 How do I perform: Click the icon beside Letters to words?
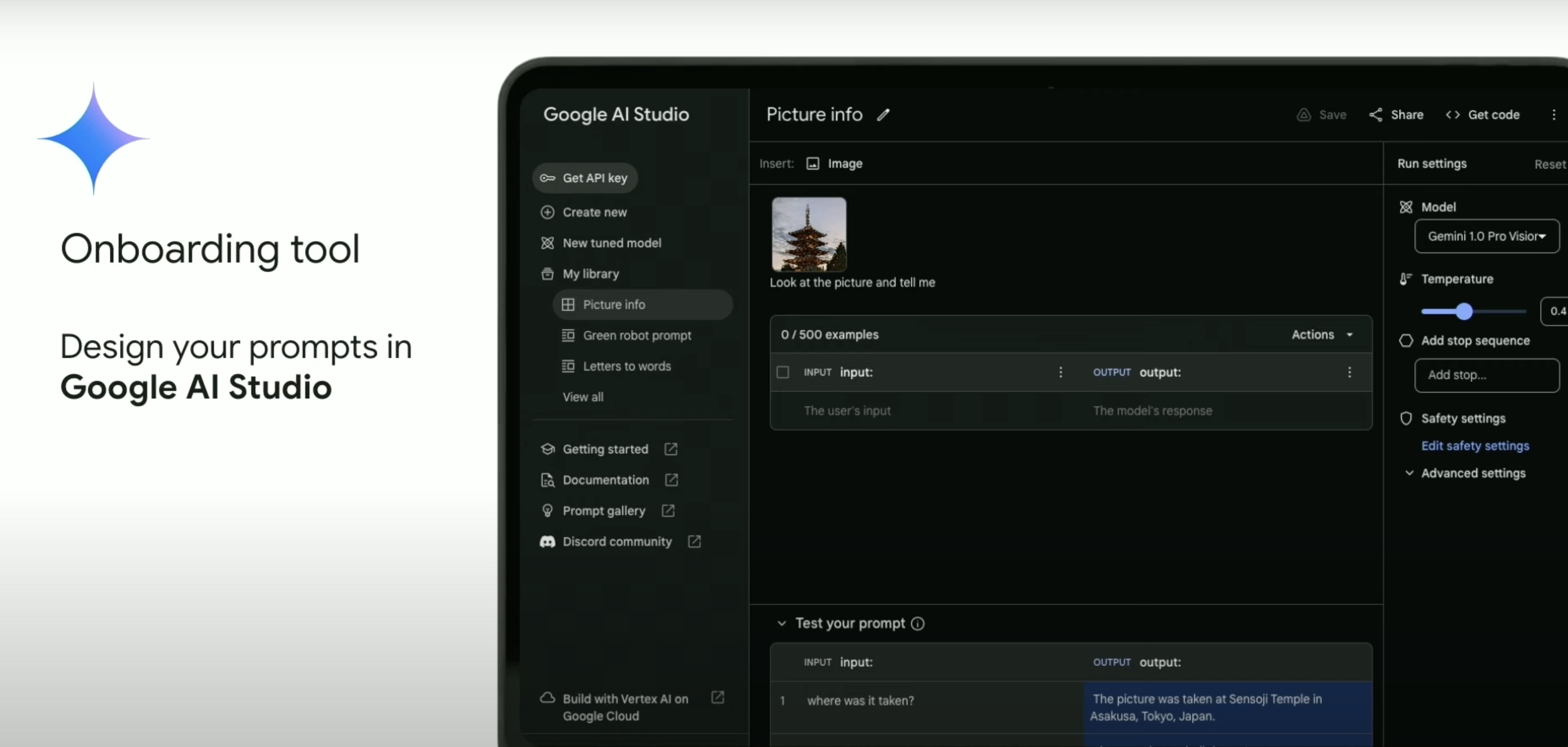point(568,366)
